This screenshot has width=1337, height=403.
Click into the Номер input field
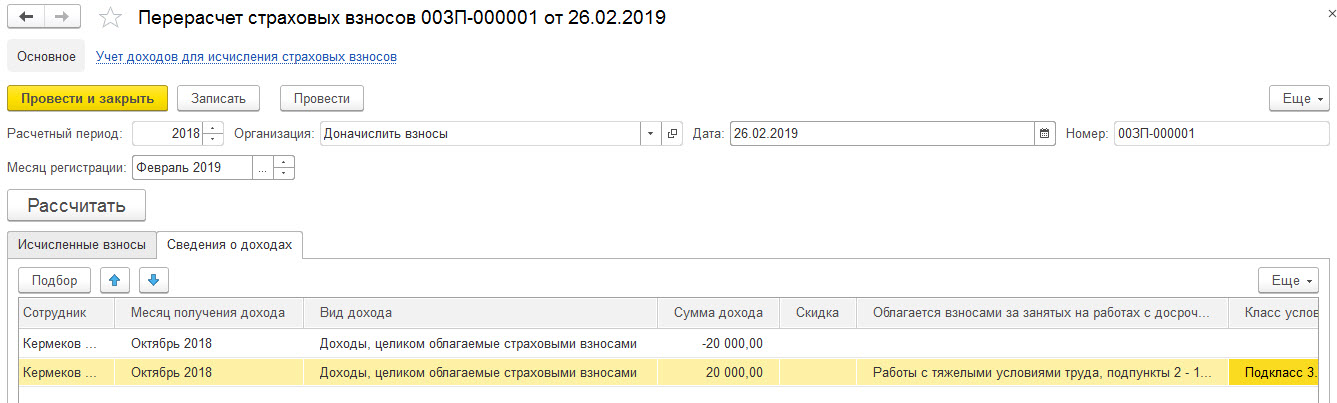(x=1222, y=133)
